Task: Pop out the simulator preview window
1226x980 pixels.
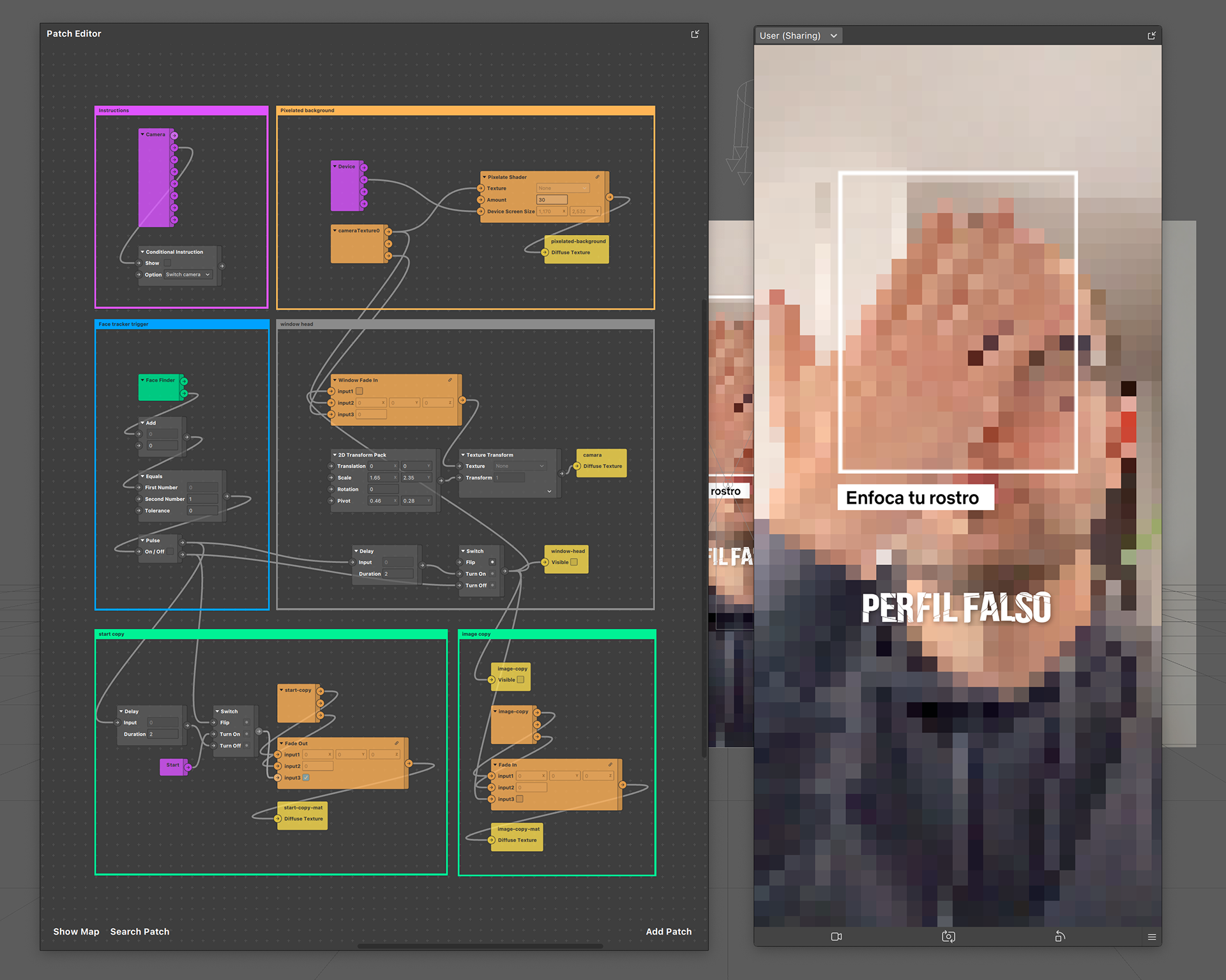Action: tap(1152, 36)
